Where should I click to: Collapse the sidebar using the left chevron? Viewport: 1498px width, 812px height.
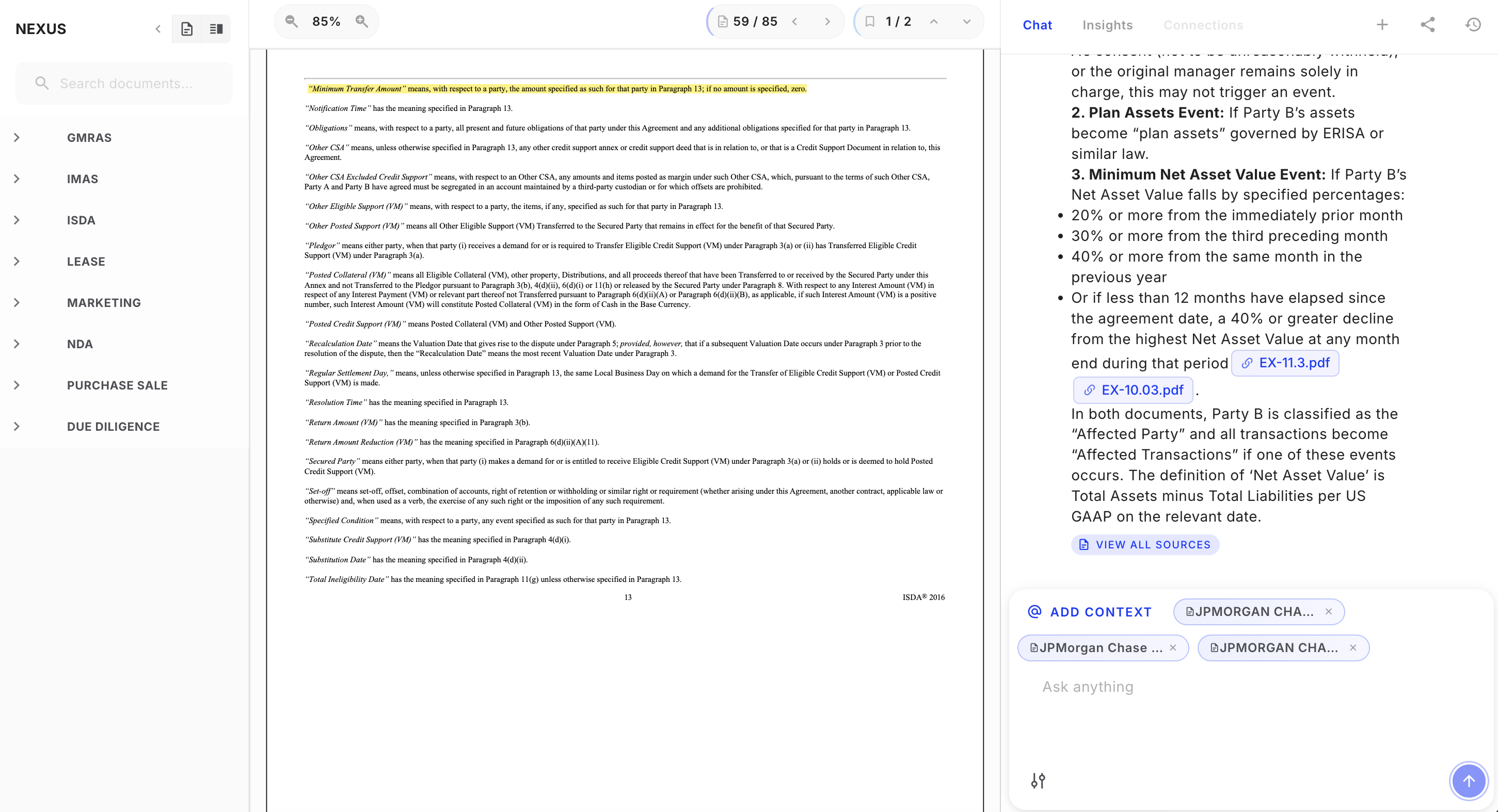[157, 28]
